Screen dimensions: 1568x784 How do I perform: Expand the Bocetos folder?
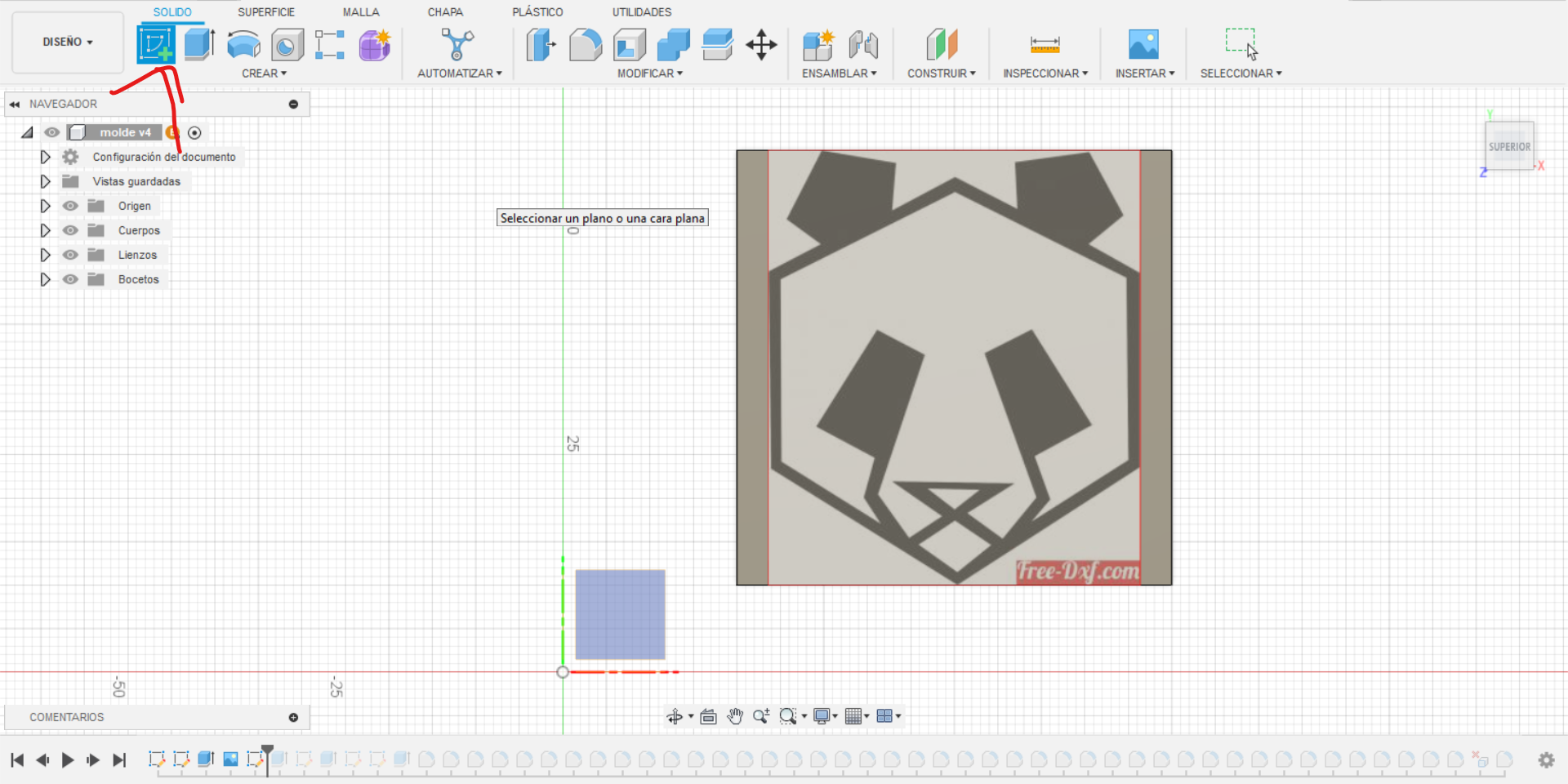[x=45, y=279]
